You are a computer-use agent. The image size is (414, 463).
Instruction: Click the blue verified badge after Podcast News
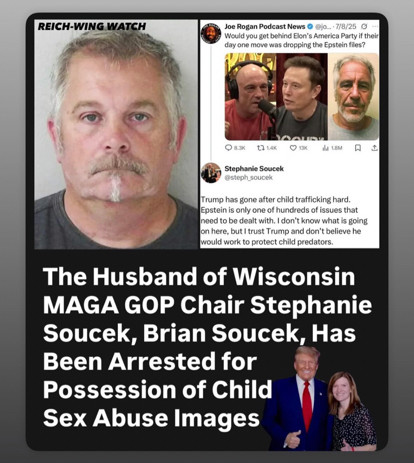tap(310, 26)
